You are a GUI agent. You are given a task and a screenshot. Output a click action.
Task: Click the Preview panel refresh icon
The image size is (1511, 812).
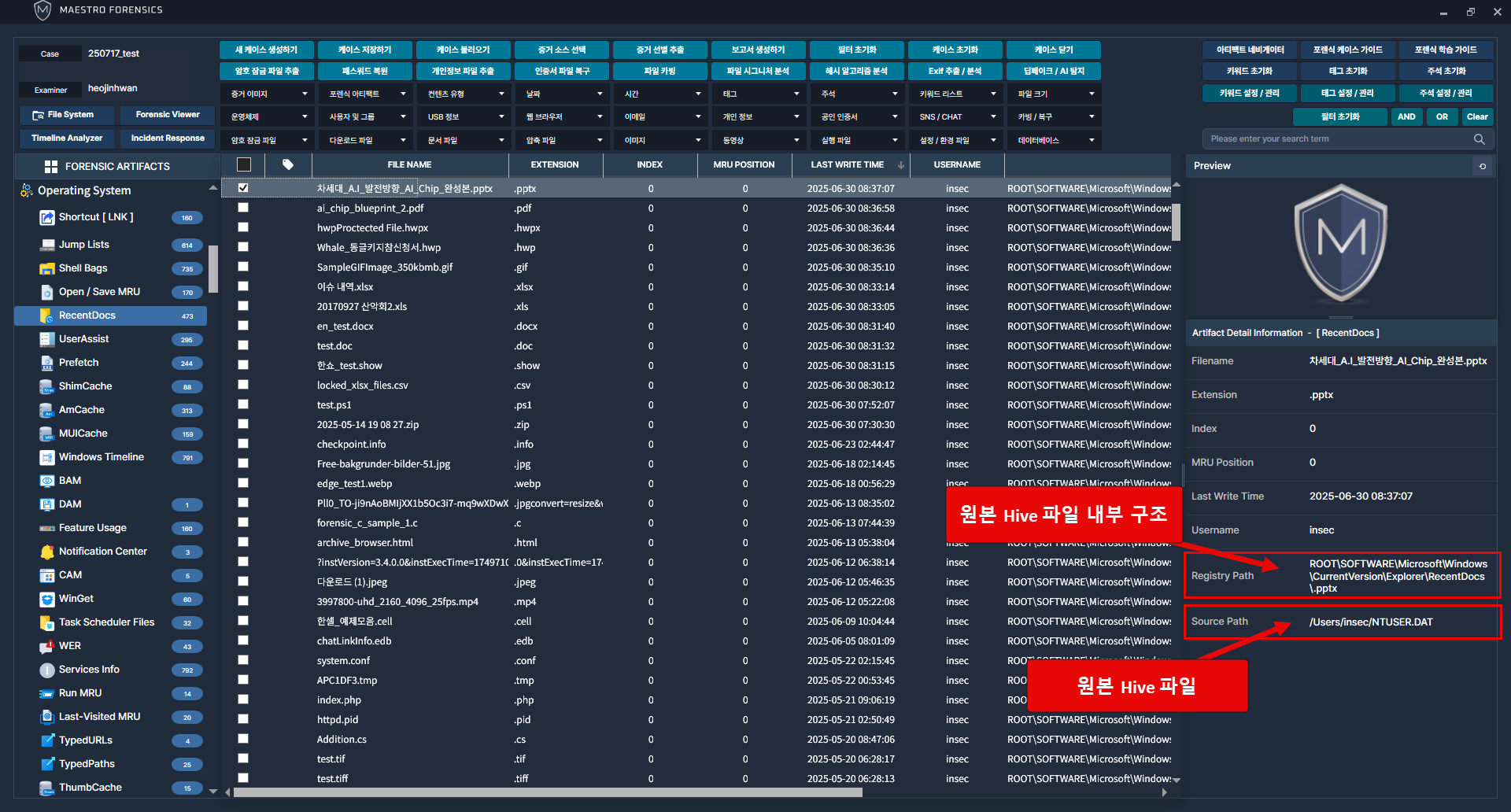tap(1483, 166)
